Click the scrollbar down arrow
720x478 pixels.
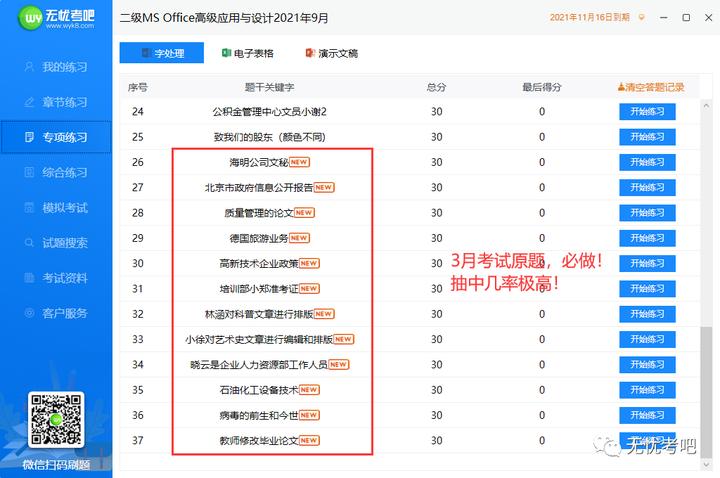(706, 464)
